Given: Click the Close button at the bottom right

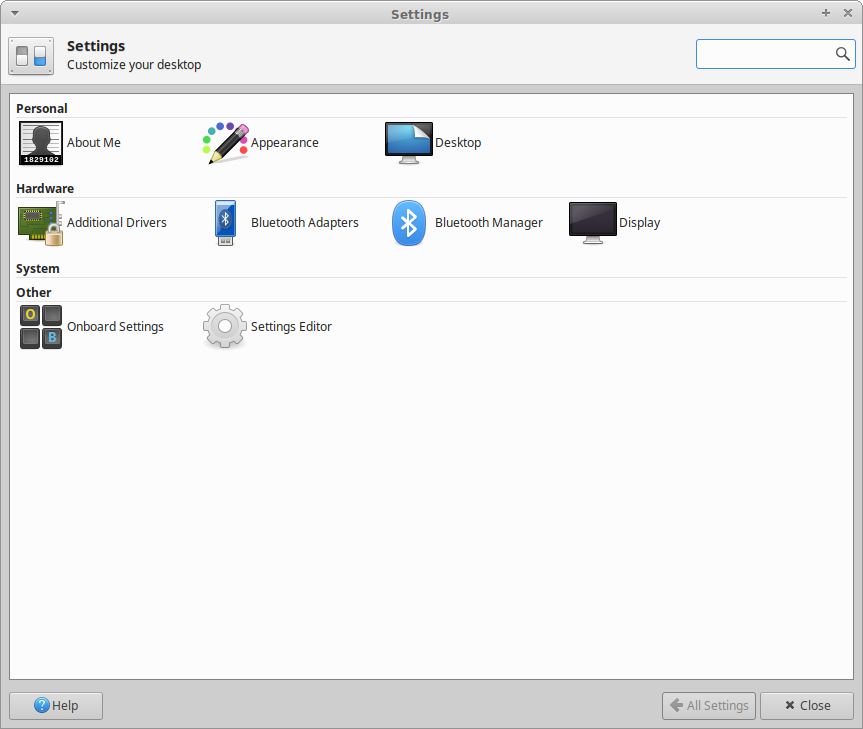Looking at the screenshot, I should 806,705.
